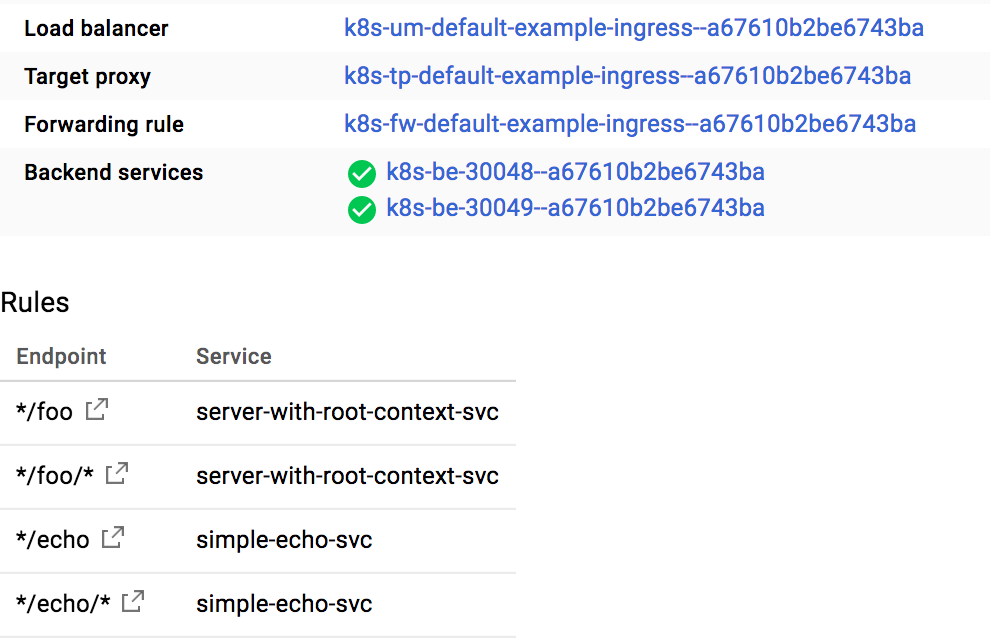The image size is (990, 638).
Task: Open the k8s-fw-default-example-ingress forwarding rule link
Action: point(630,124)
